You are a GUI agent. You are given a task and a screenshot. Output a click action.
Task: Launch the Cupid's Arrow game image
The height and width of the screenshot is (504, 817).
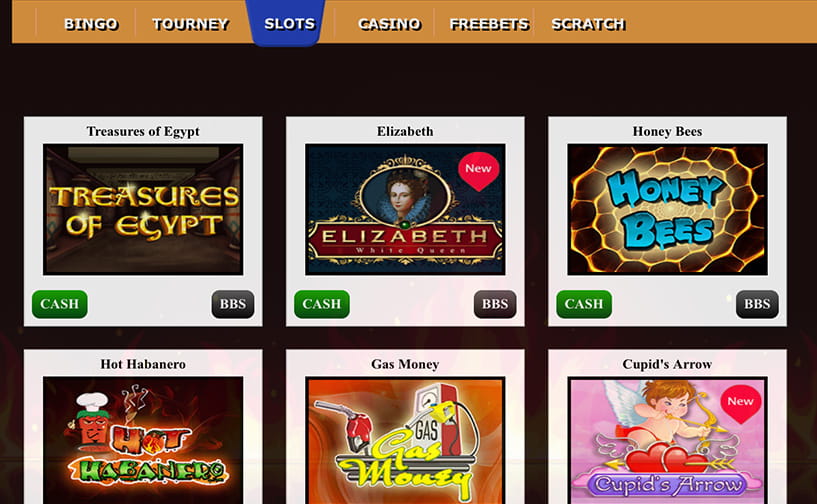pos(667,440)
